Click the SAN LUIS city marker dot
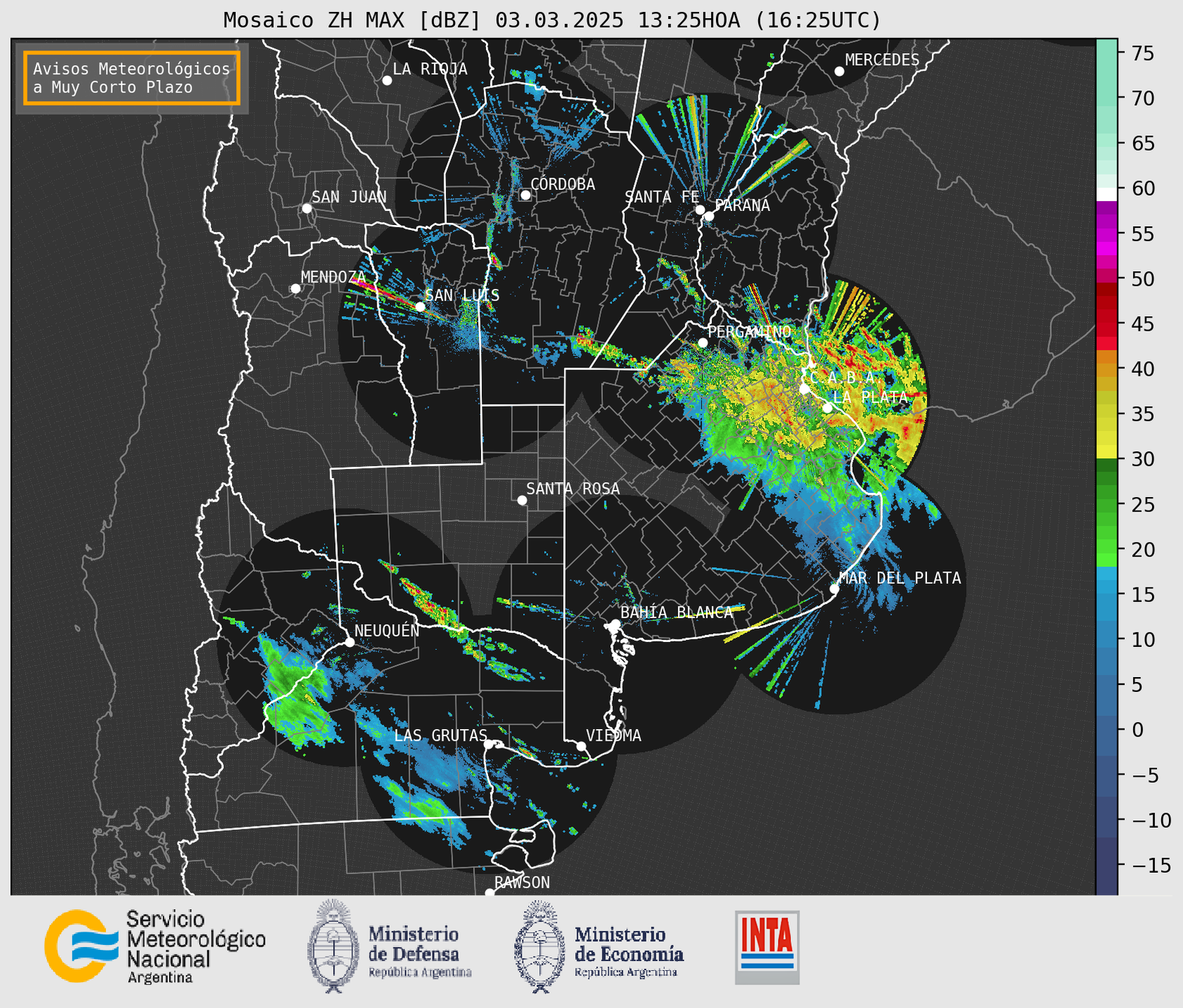 420,306
